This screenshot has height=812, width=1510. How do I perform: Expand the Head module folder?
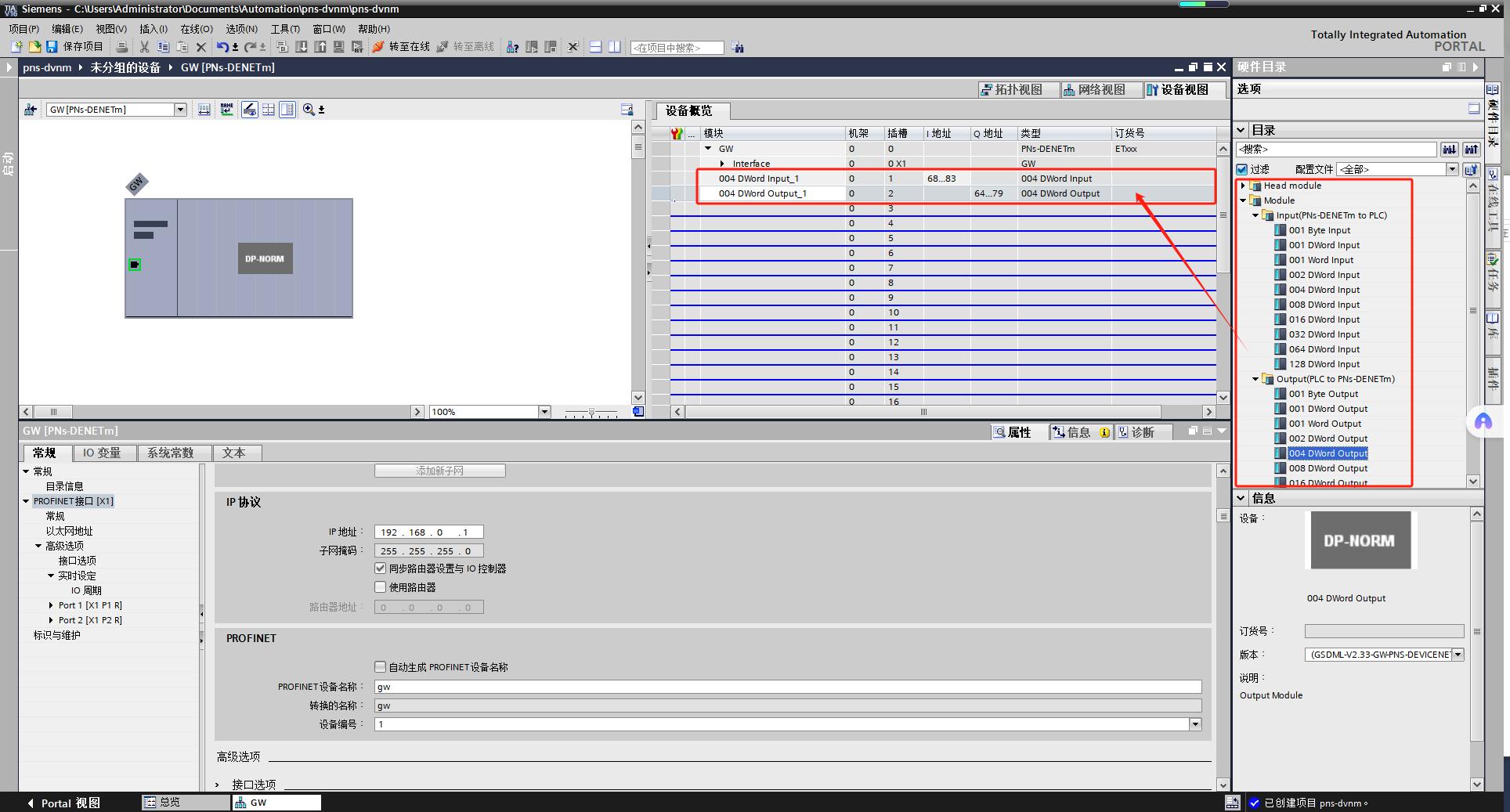coord(1243,186)
